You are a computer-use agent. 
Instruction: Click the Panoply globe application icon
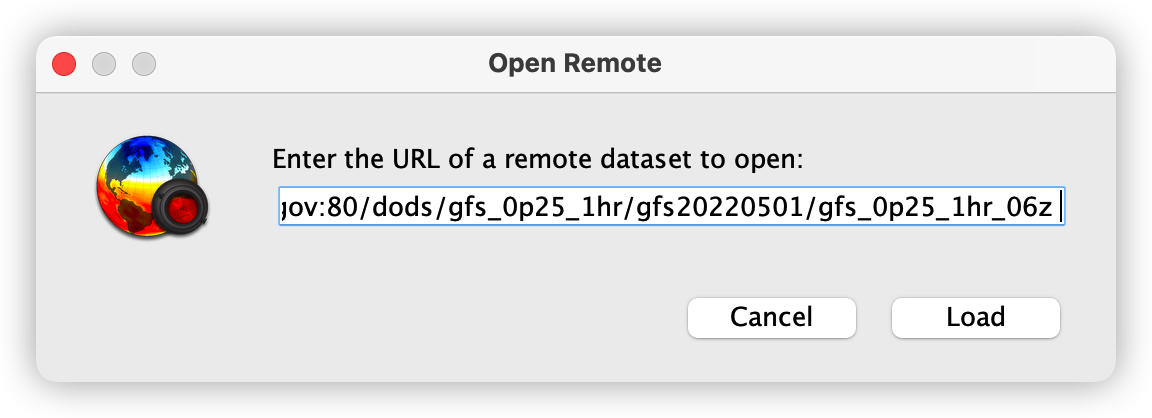(x=150, y=187)
